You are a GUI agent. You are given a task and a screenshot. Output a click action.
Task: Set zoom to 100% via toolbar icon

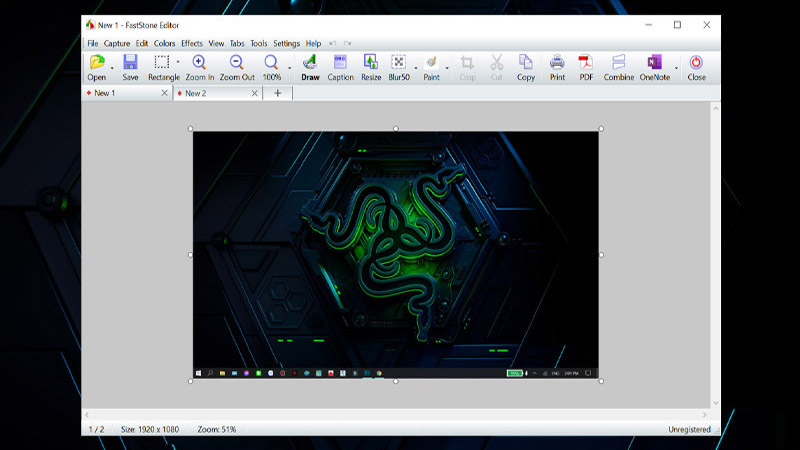[x=271, y=62]
